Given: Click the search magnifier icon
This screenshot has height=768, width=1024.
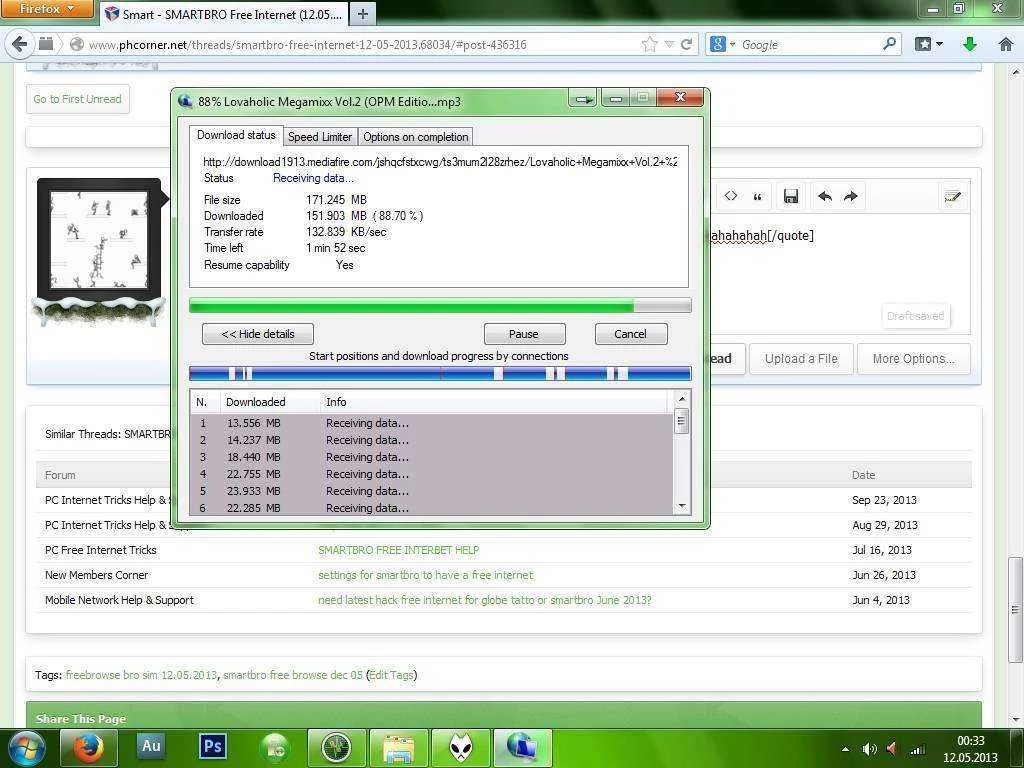Looking at the screenshot, I should click(x=889, y=44).
